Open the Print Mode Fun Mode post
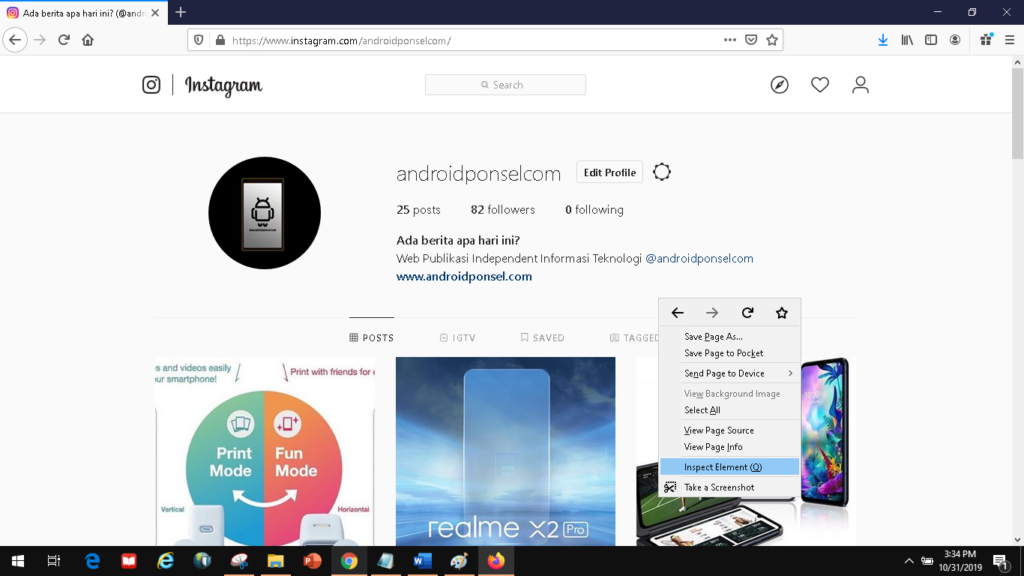1024x576 pixels. (x=265, y=451)
